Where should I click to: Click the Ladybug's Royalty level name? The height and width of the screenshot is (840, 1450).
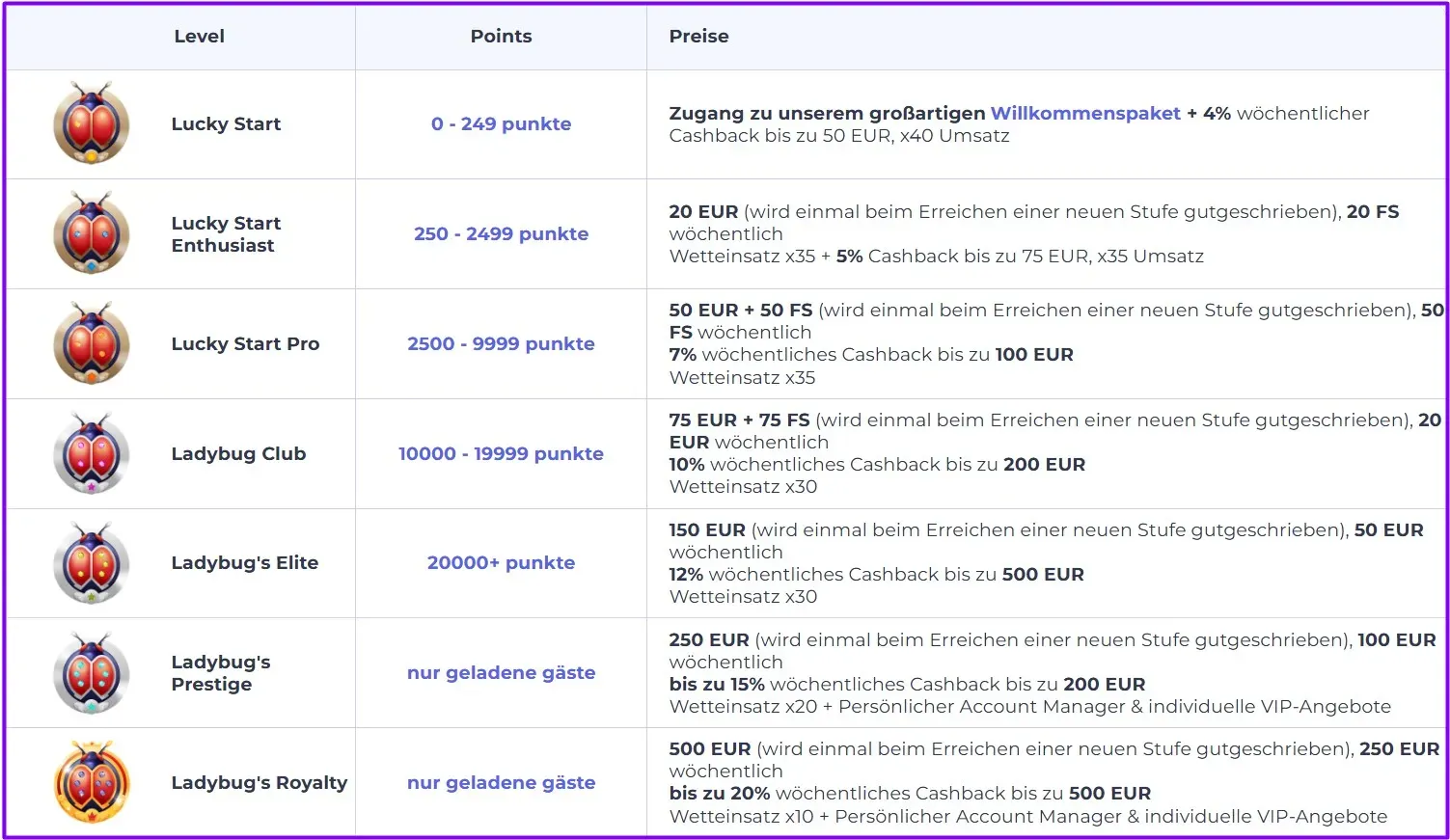[x=259, y=782]
